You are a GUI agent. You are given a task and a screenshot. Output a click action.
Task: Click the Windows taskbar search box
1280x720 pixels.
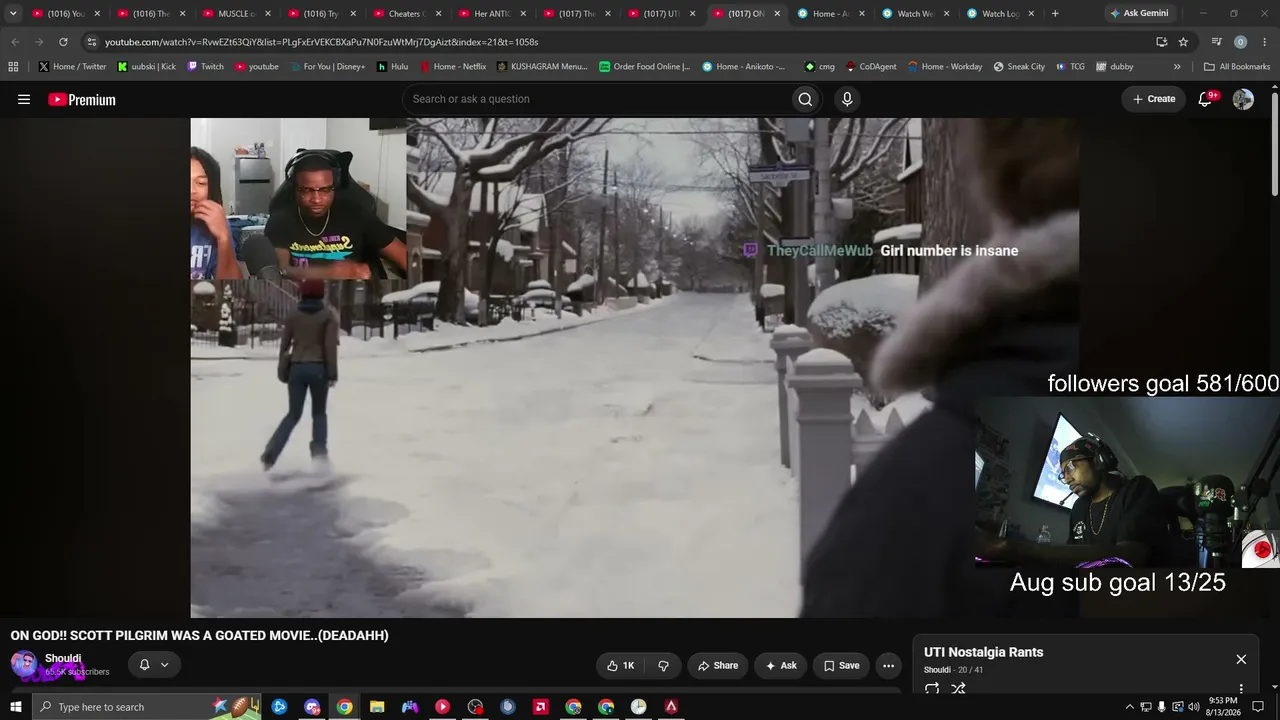pyautogui.click(x=148, y=707)
